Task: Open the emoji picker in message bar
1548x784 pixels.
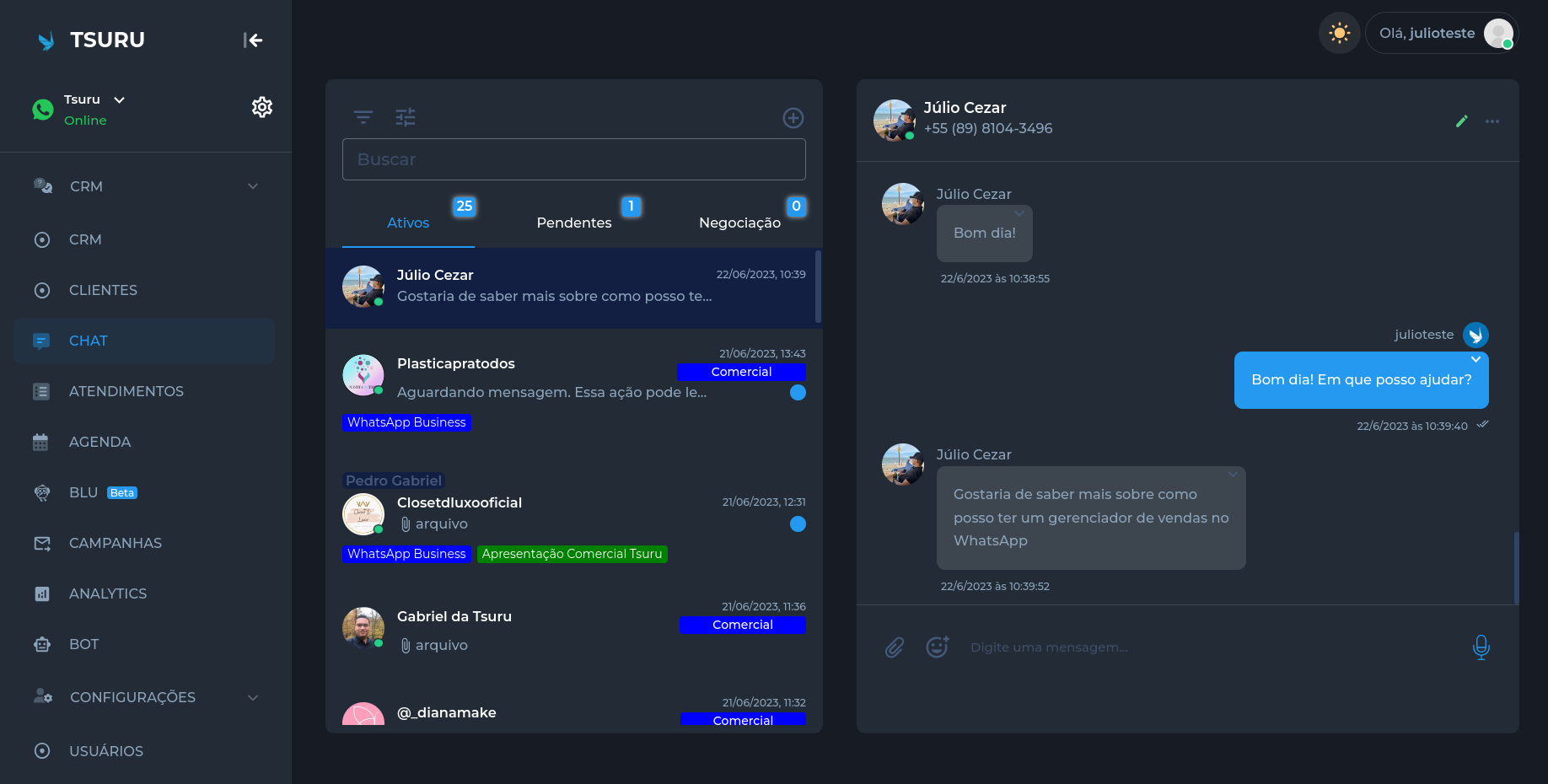Action: 938,647
